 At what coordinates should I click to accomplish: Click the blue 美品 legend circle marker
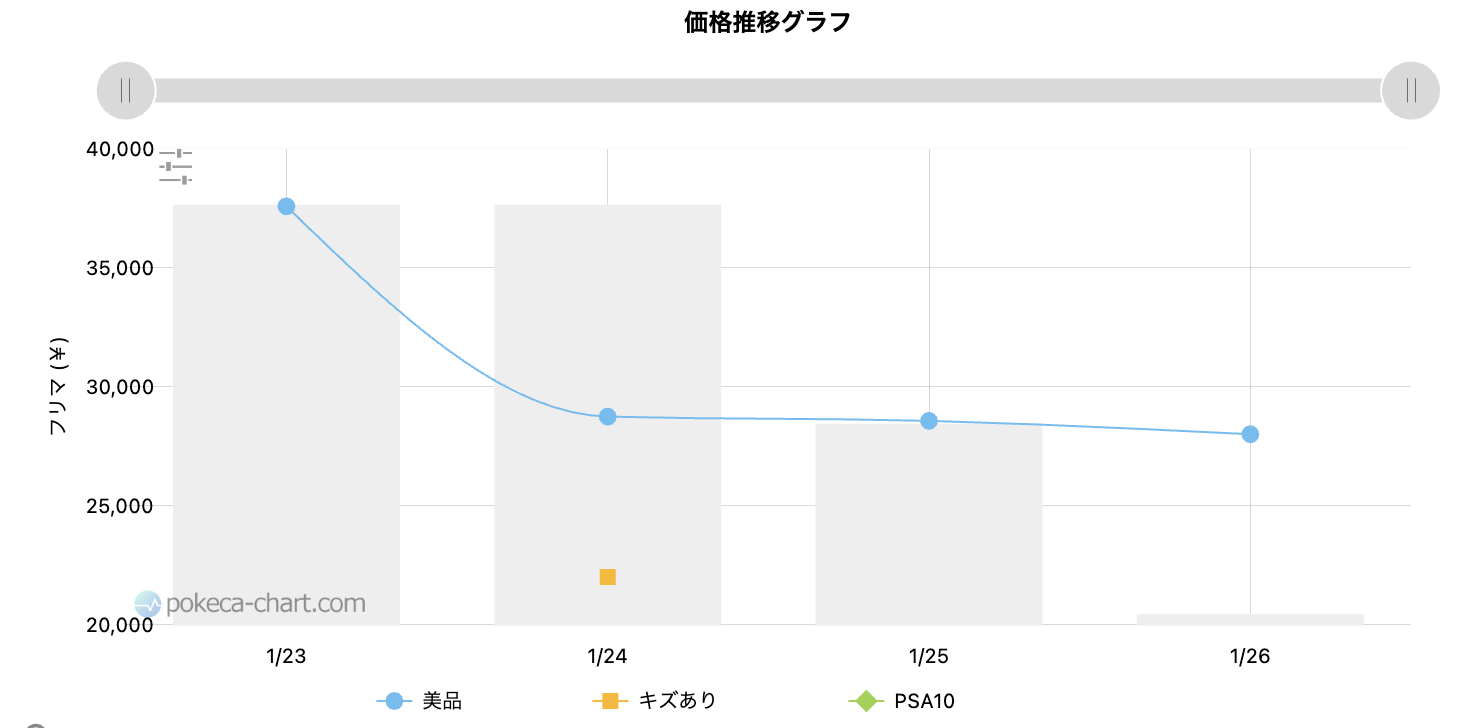click(x=394, y=701)
